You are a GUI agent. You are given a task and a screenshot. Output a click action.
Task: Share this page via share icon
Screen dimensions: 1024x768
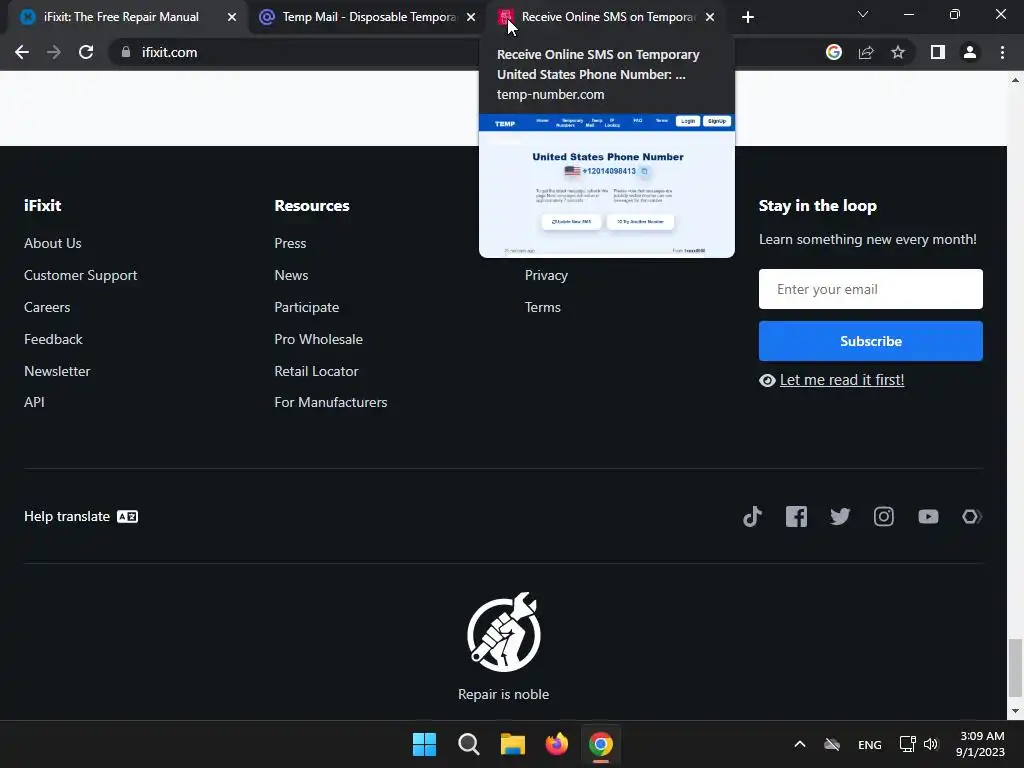pos(866,52)
